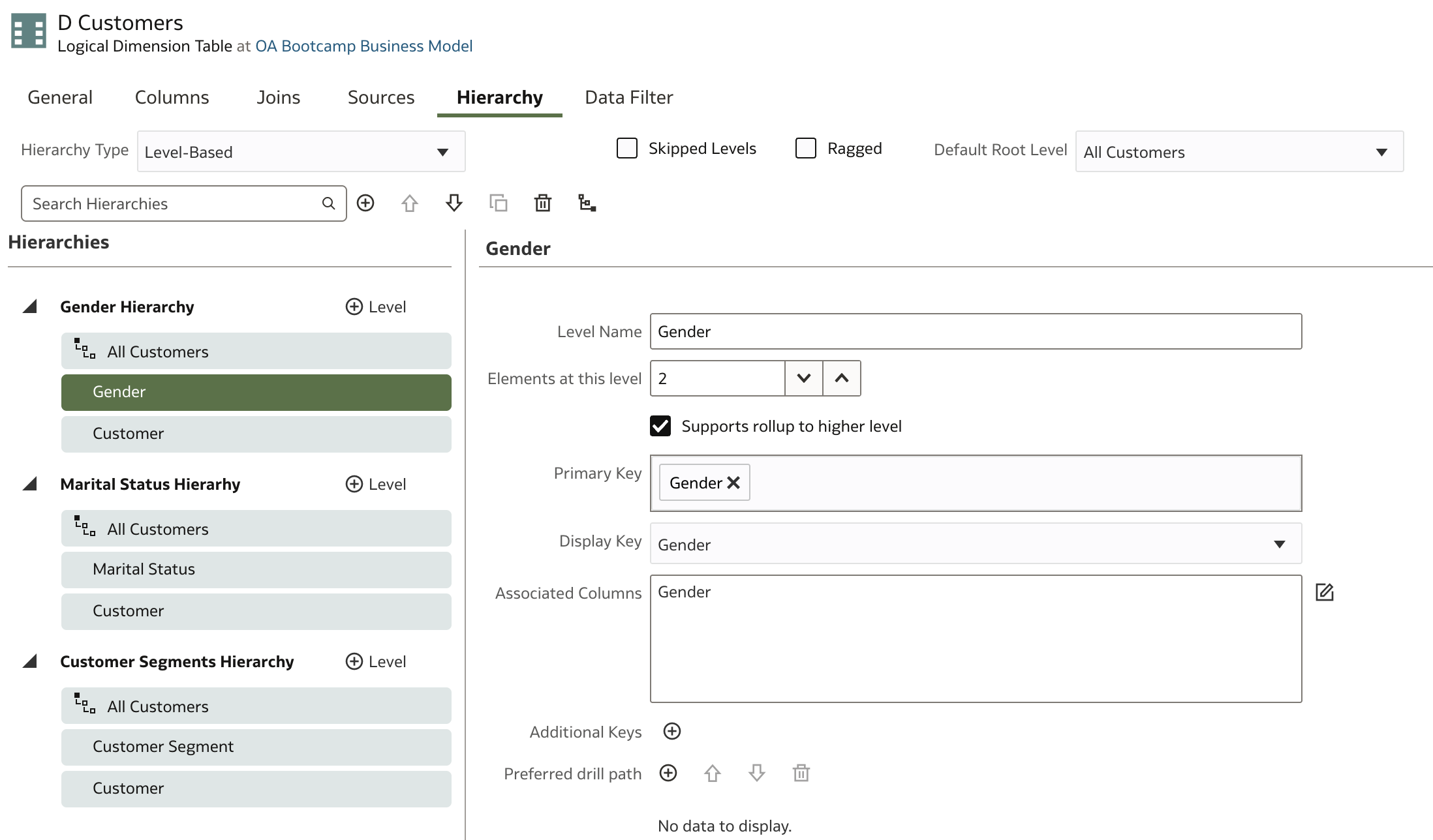Open the Joins tab
Viewport: 1433px width, 840px height.
click(x=279, y=97)
